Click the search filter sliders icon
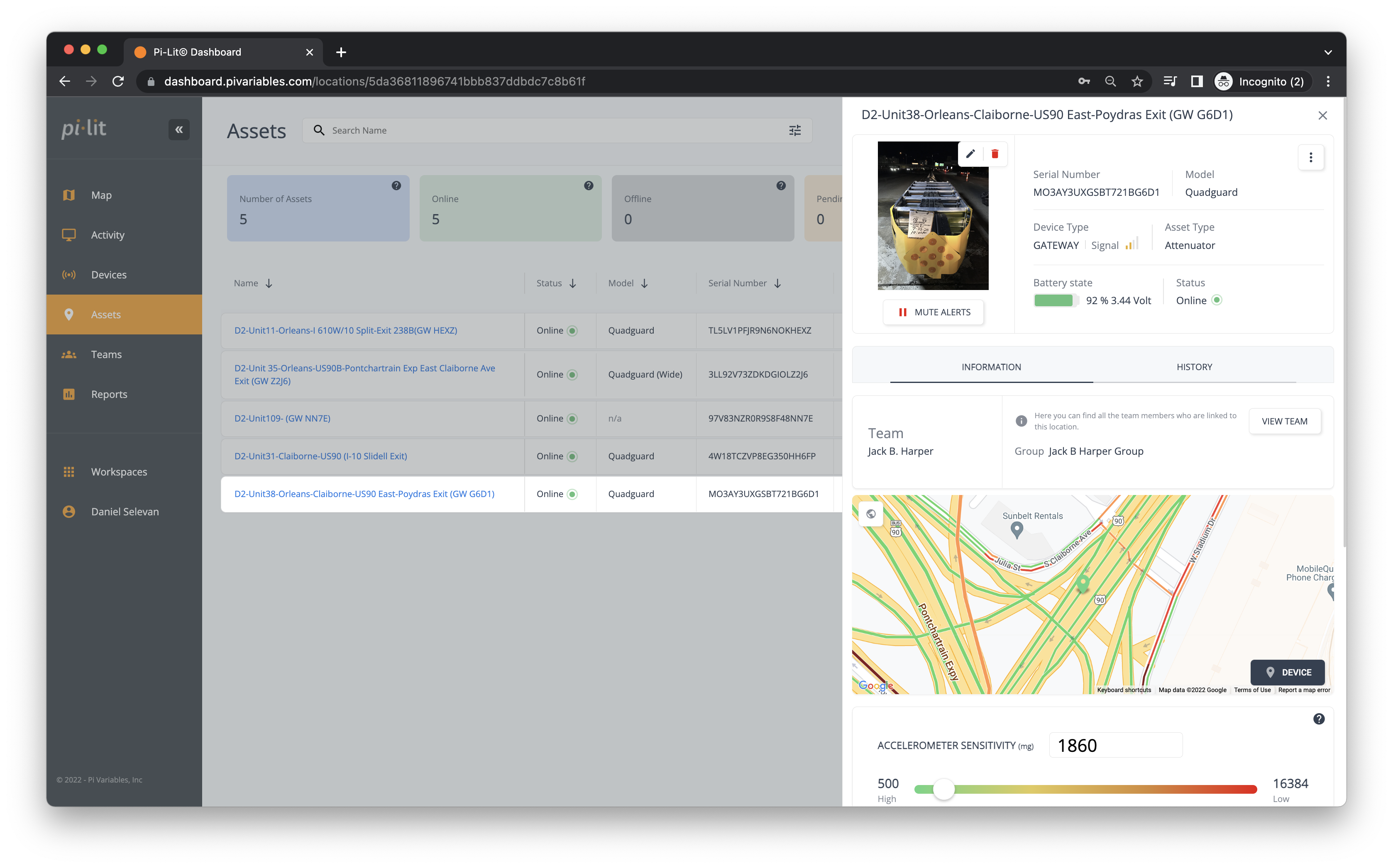1393x868 pixels. click(x=795, y=130)
